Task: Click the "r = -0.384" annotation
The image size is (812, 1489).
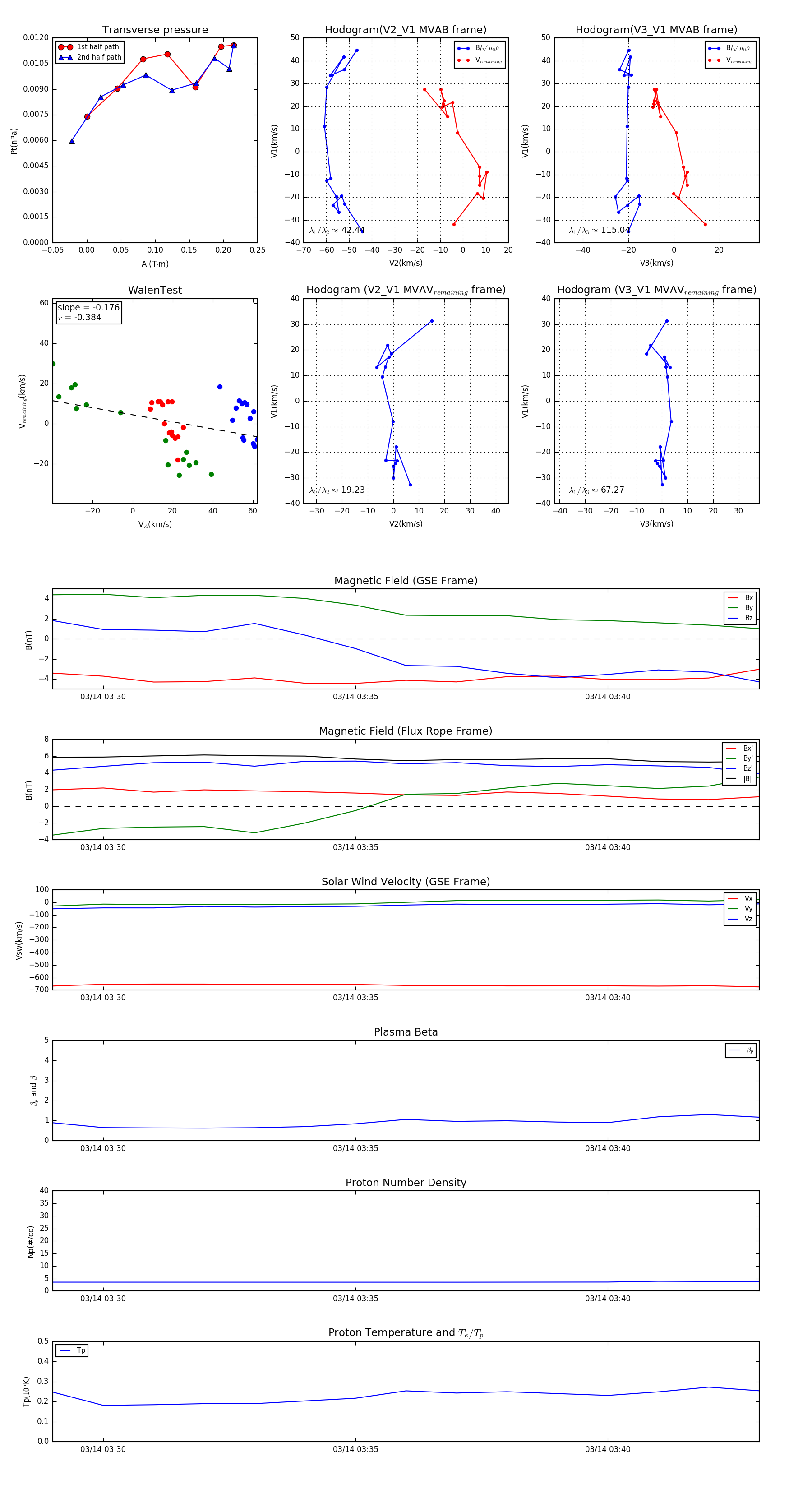Action: click(79, 317)
